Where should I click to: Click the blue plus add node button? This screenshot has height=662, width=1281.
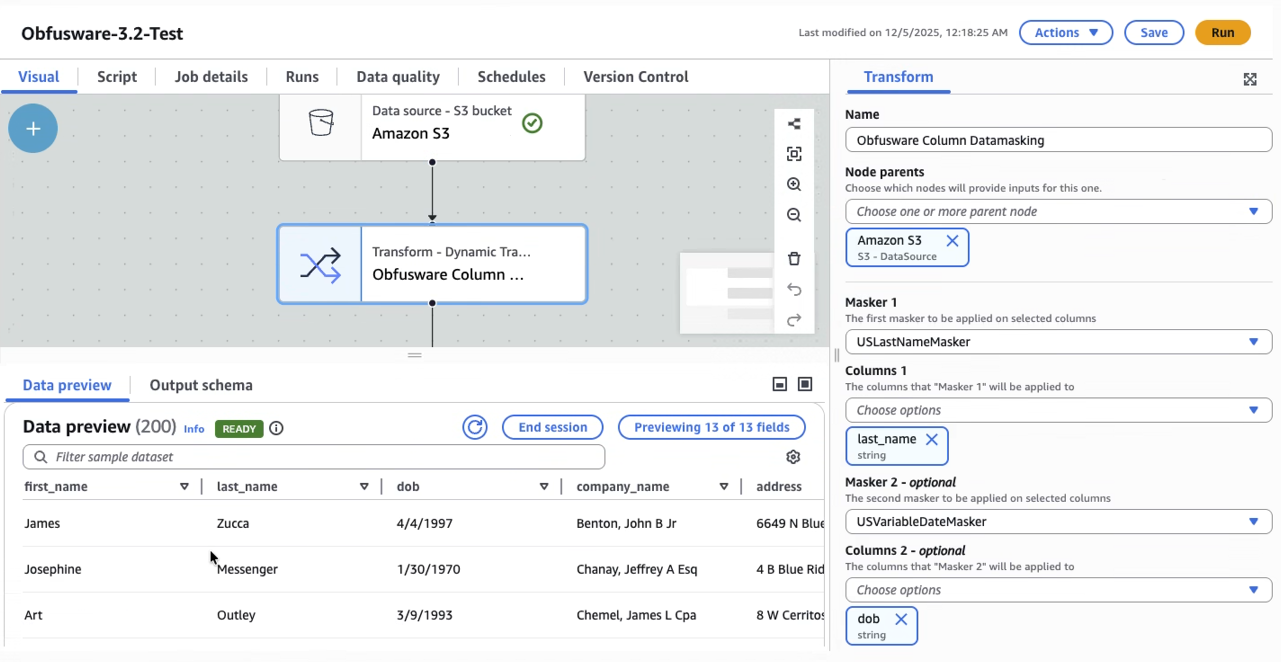[33, 129]
